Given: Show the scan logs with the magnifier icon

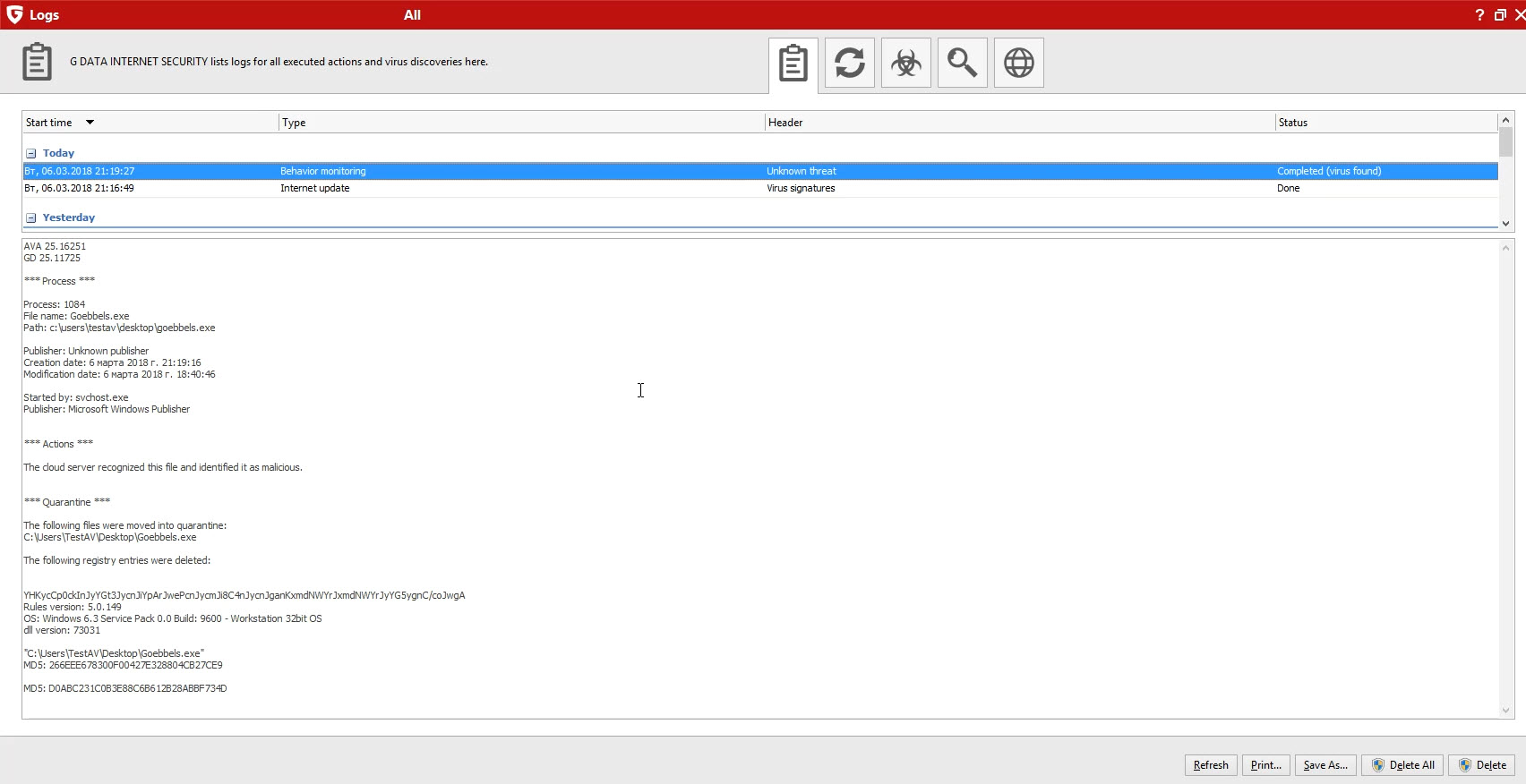Looking at the screenshot, I should tap(963, 63).
